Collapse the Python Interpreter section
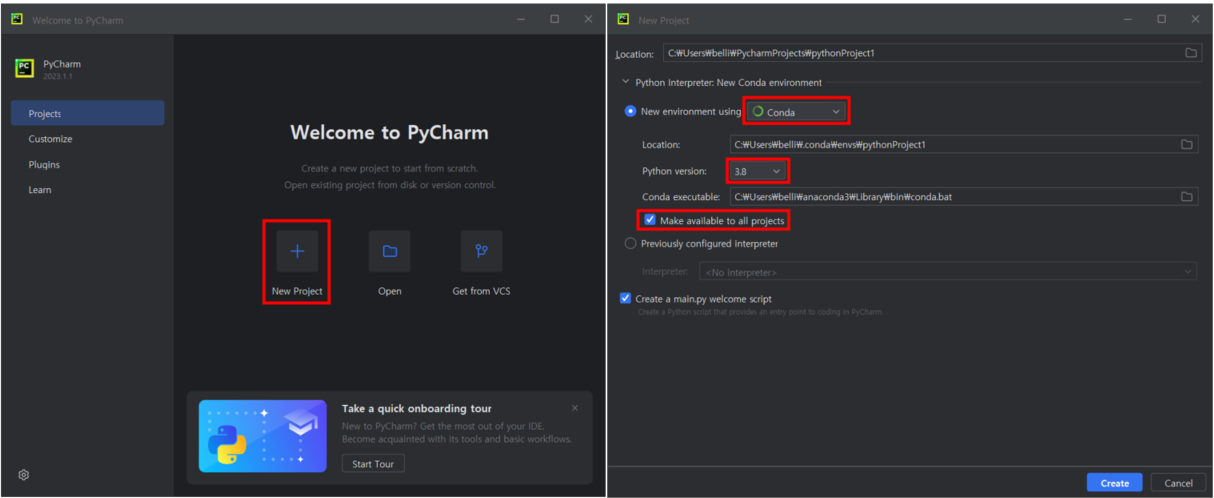 tap(626, 82)
